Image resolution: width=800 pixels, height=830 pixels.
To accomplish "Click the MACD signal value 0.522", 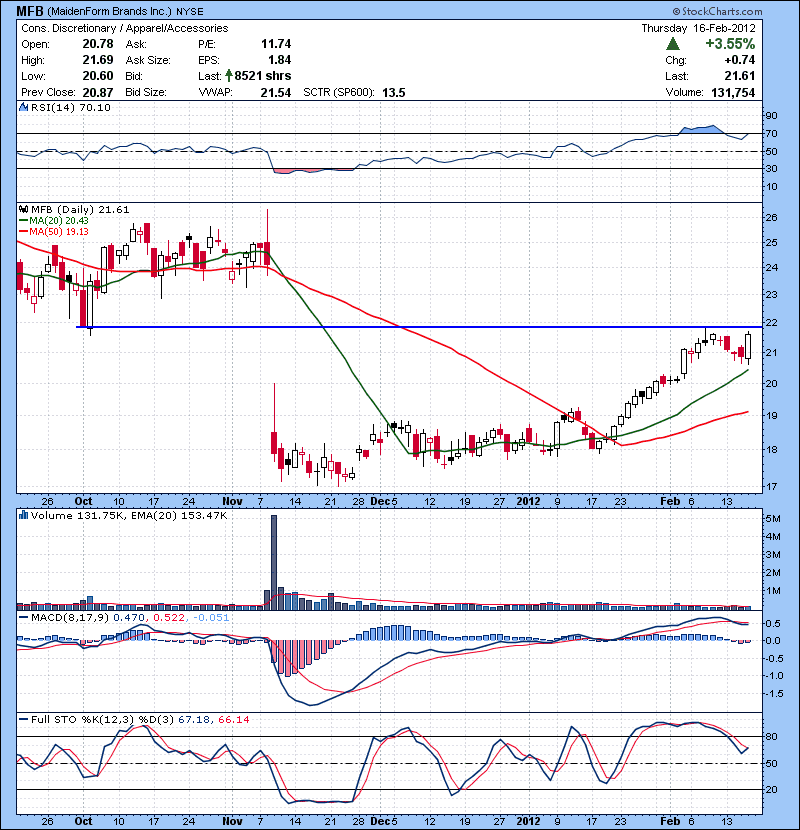I will coord(169,618).
